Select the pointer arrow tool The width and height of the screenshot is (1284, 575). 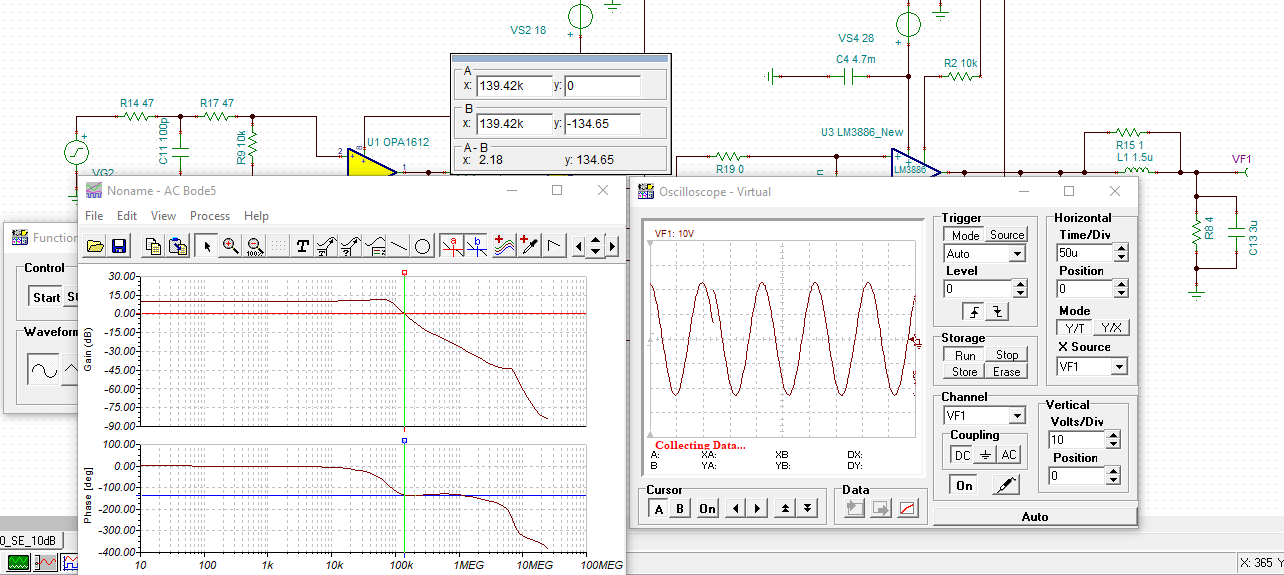click(206, 245)
